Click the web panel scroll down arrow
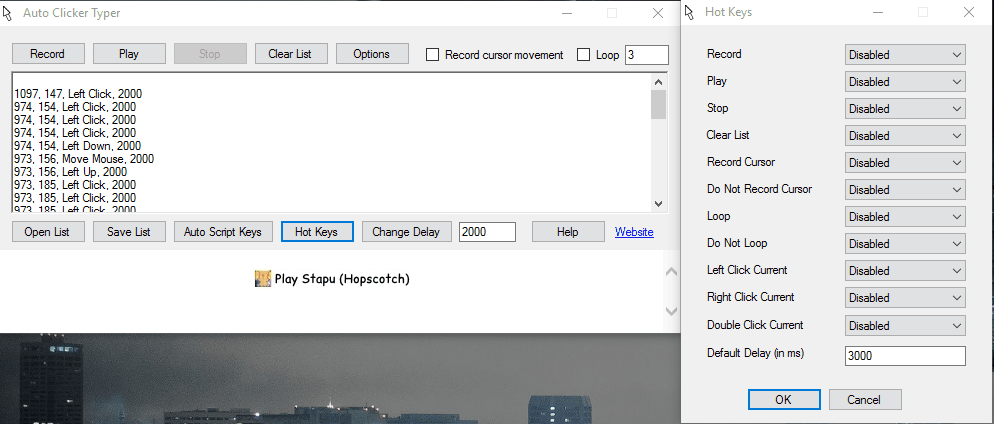Screen dimensions: 994x424 pyautogui.click(x=670, y=311)
